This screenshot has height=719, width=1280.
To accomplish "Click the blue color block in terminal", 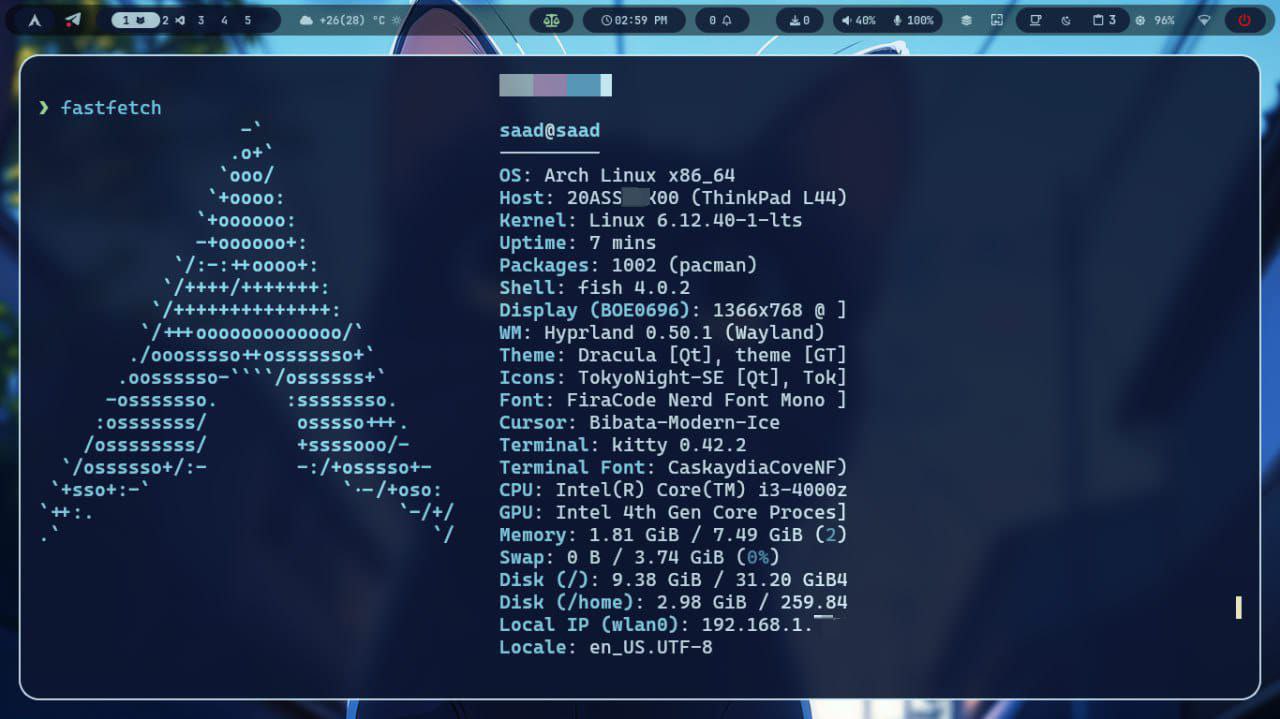I will (583, 85).
